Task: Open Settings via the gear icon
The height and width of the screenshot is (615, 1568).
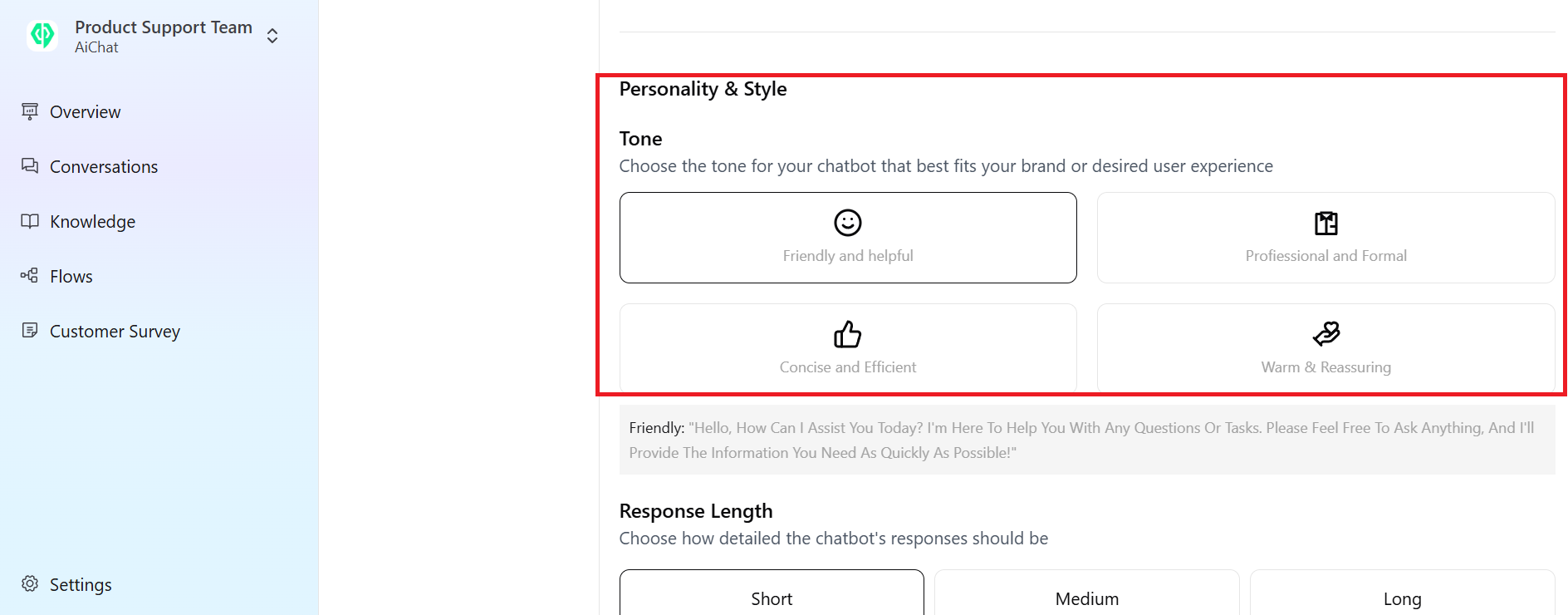Action: pos(31,583)
